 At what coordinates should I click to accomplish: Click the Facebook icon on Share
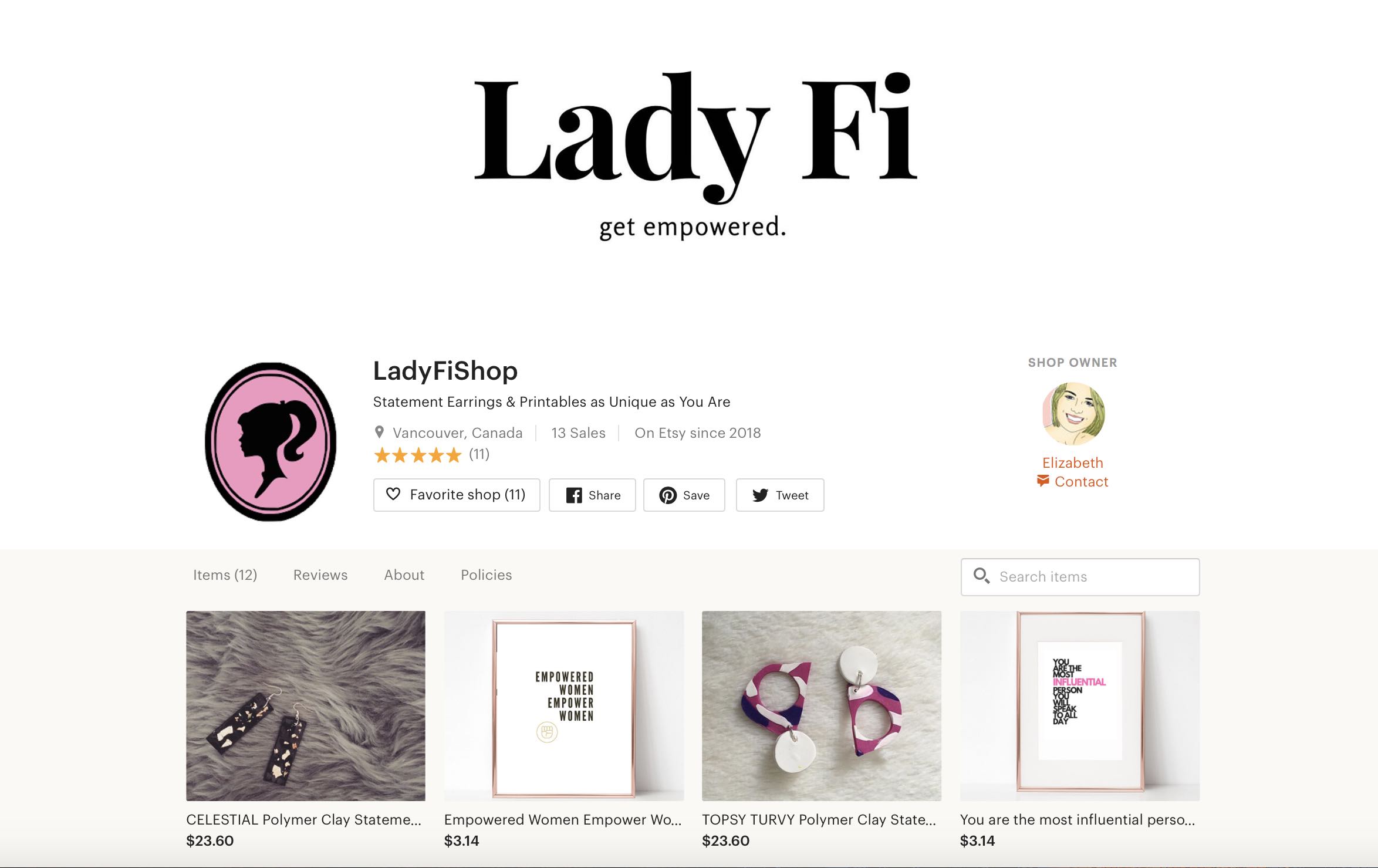point(574,495)
